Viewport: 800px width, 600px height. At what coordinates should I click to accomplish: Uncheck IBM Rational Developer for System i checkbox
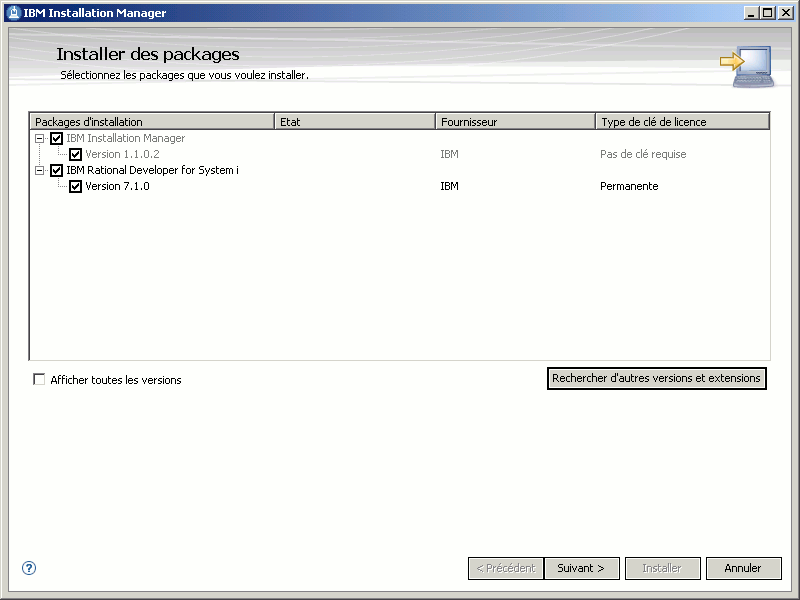pos(57,170)
